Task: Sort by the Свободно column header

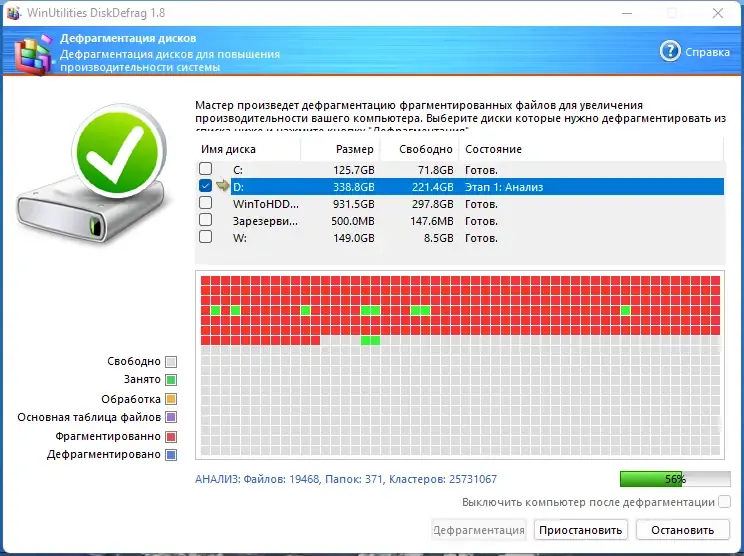Action: (x=419, y=149)
